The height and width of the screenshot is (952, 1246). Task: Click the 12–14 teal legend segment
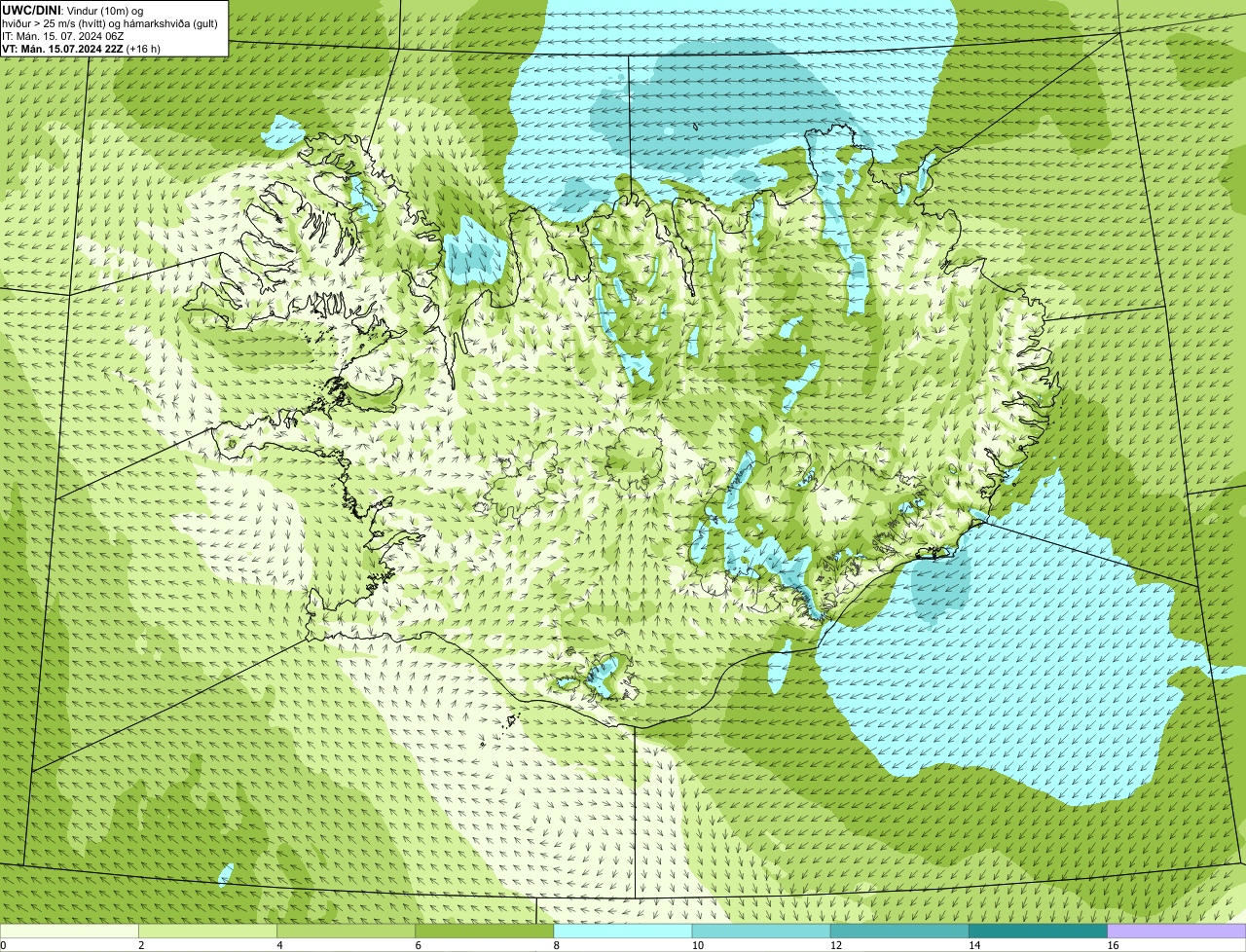pyautogui.click(x=899, y=931)
